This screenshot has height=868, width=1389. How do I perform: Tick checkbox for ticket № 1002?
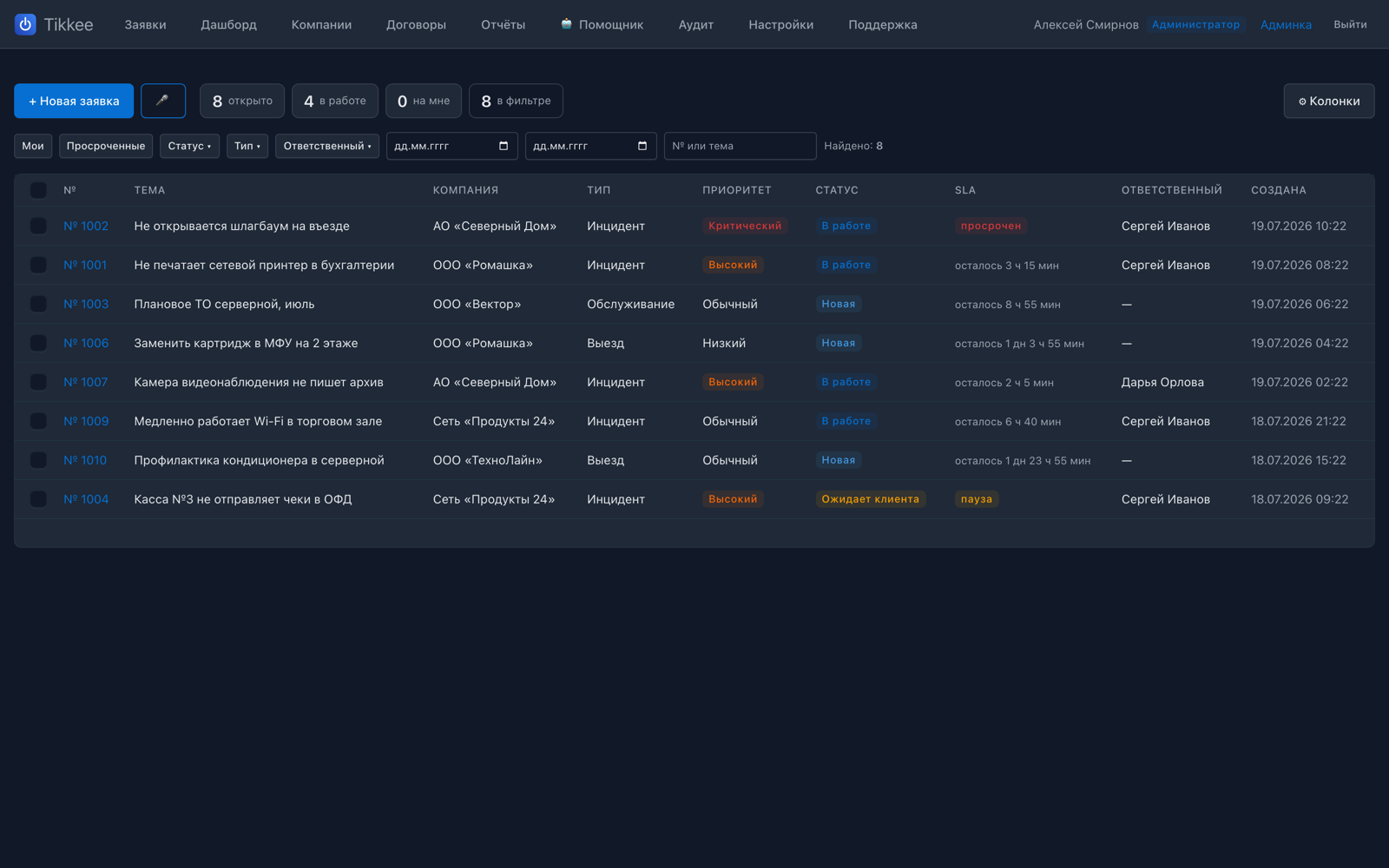click(38, 226)
